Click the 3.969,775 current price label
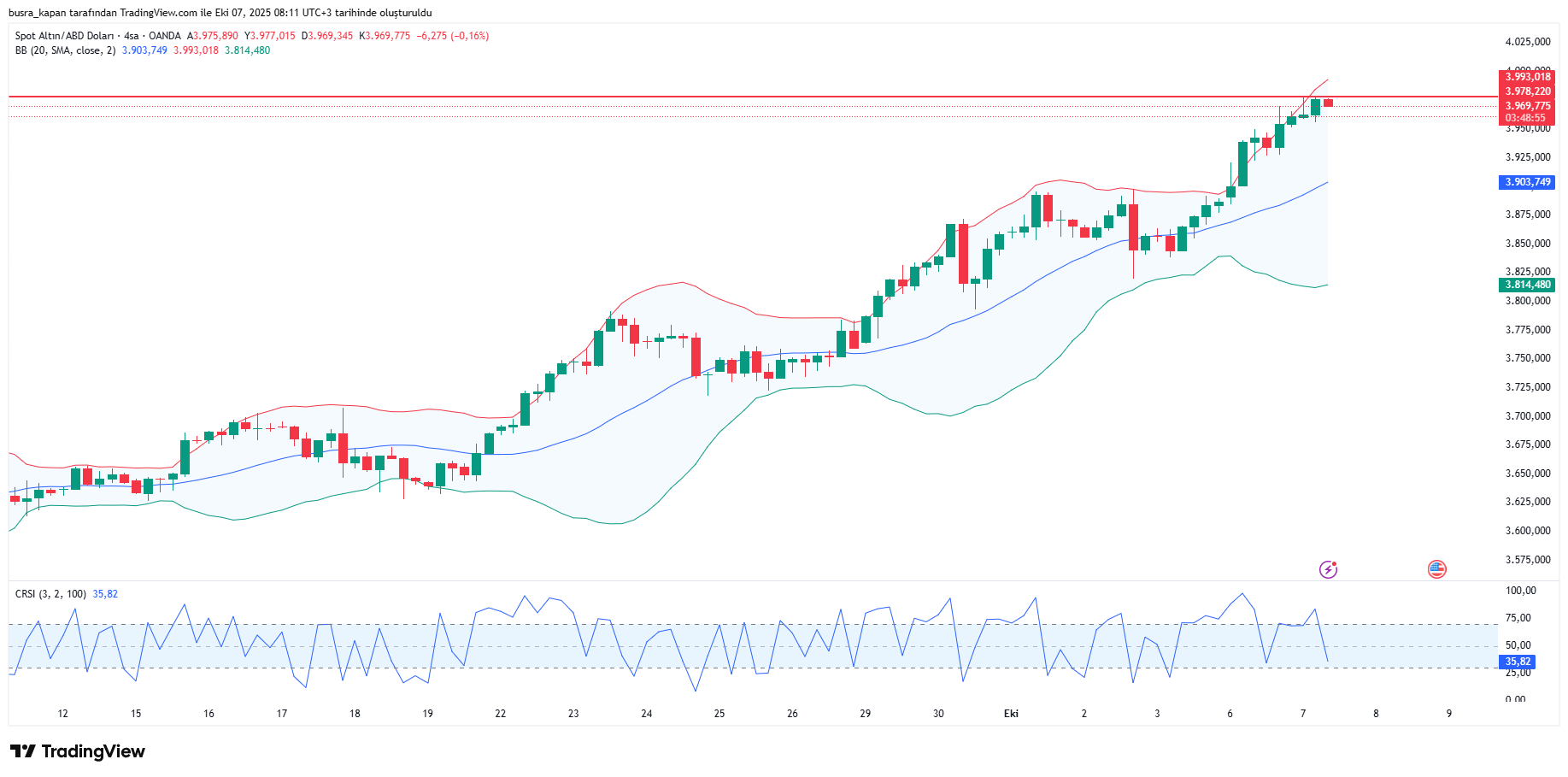 [x=1527, y=106]
